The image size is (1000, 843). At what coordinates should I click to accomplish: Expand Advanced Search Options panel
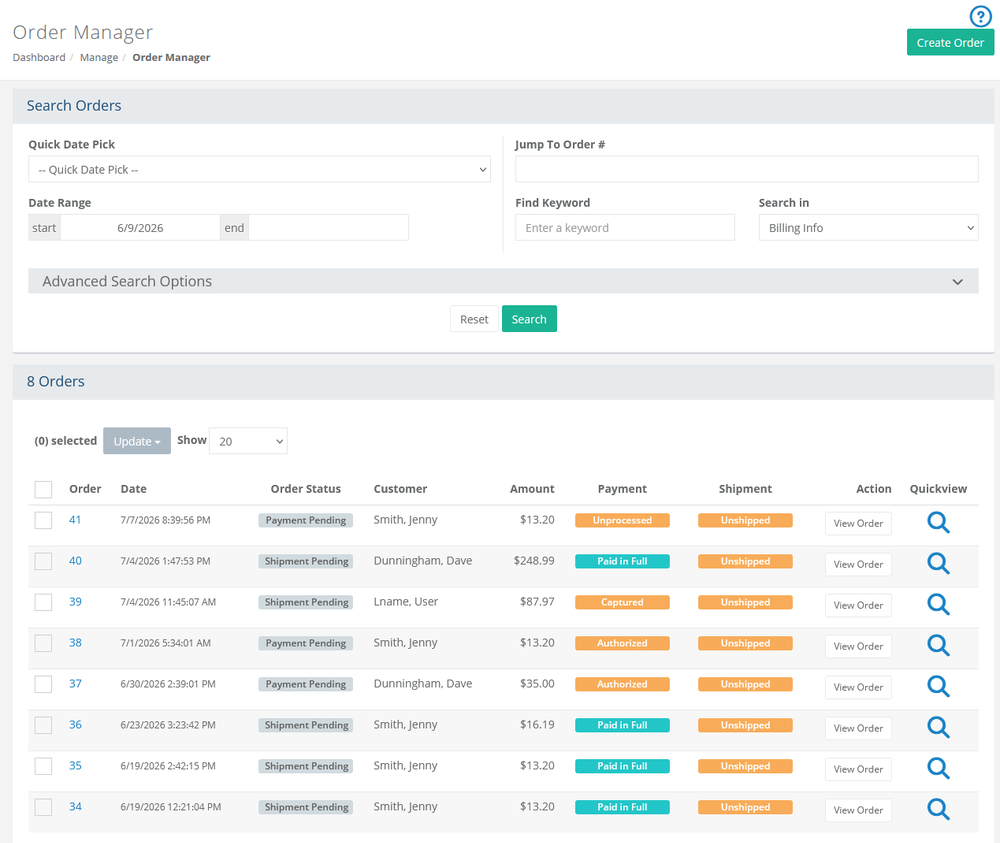pos(503,281)
